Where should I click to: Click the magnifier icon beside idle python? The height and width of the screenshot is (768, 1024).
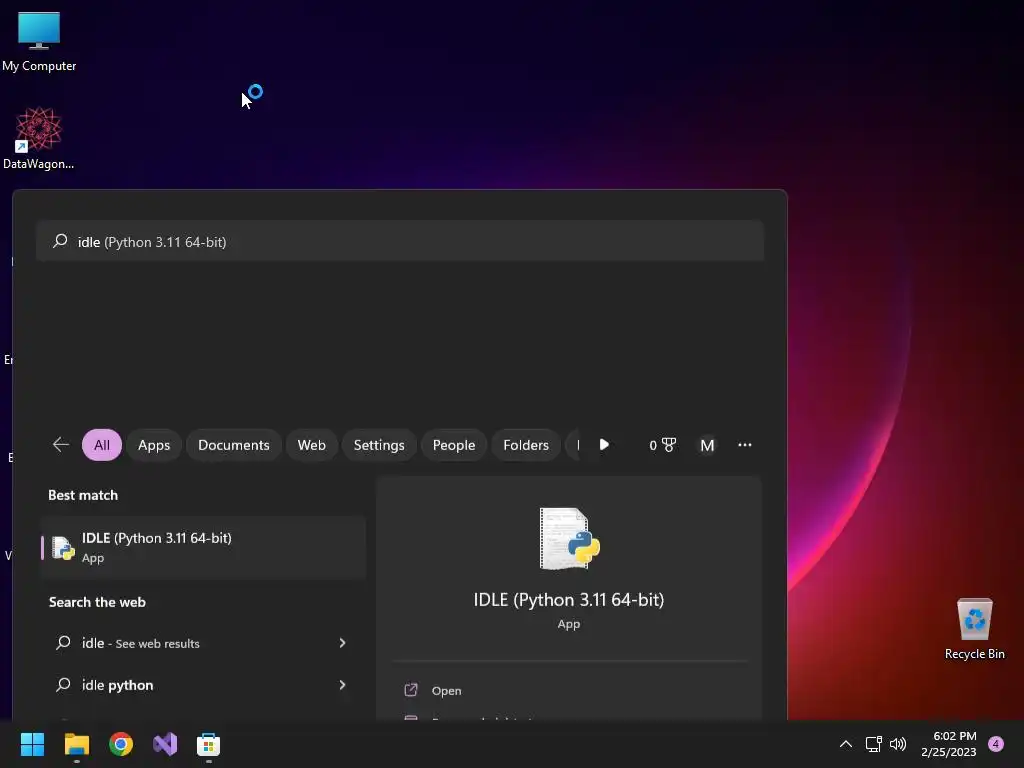(x=63, y=684)
